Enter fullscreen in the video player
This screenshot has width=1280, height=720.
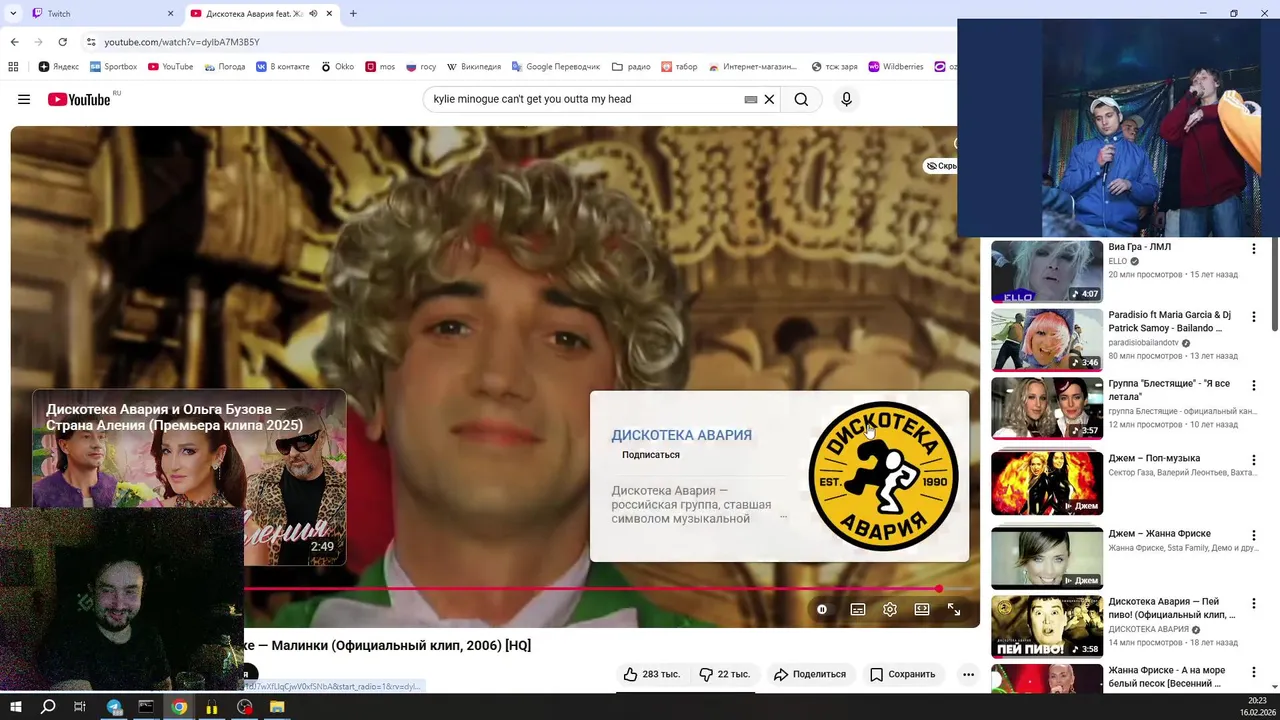[954, 609]
